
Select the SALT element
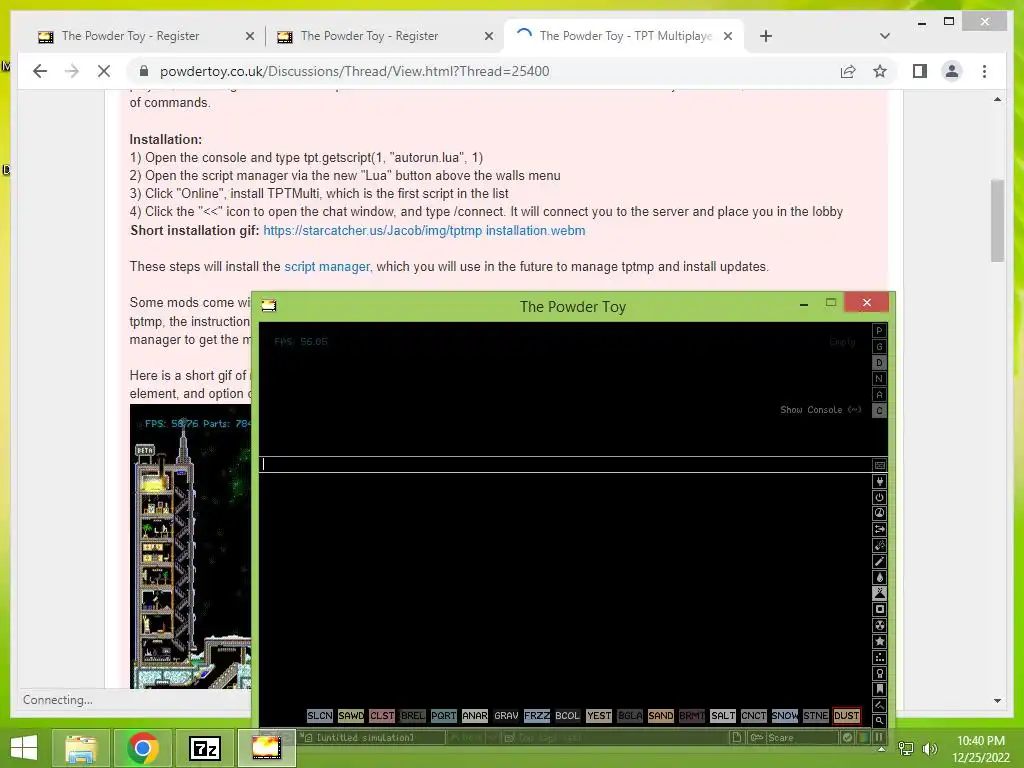pyautogui.click(x=723, y=716)
